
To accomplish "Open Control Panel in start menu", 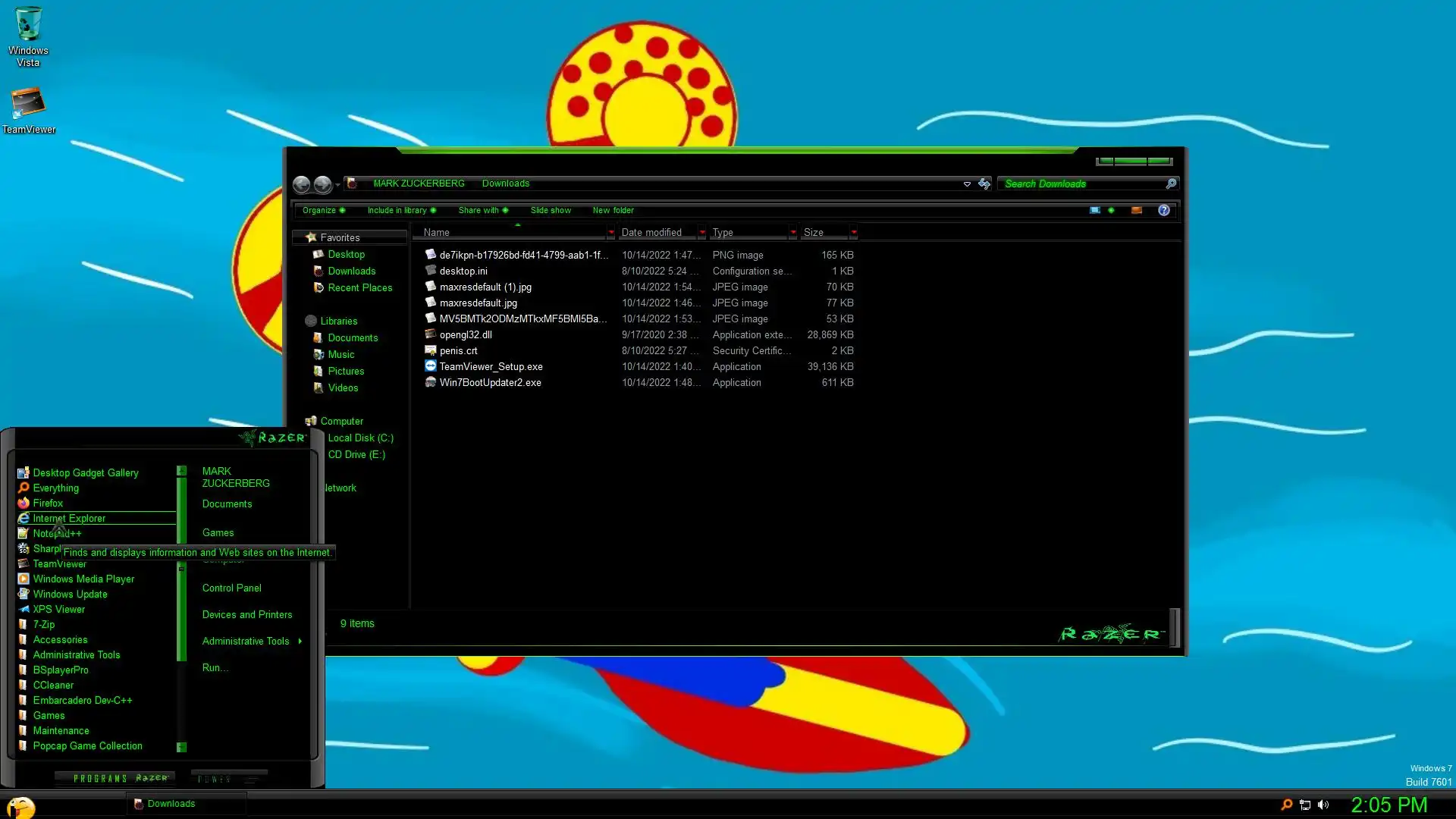I will (231, 588).
